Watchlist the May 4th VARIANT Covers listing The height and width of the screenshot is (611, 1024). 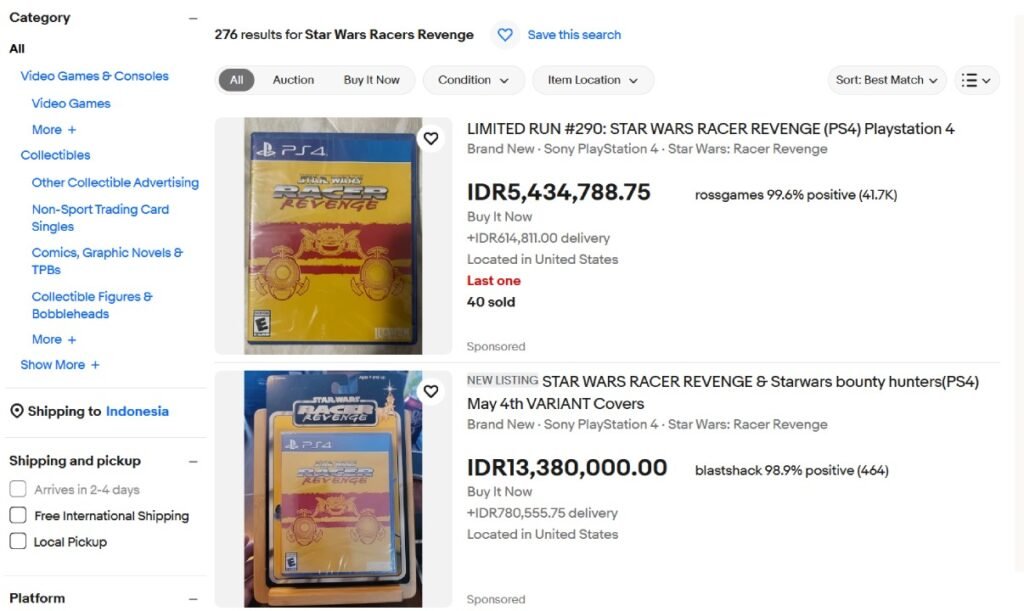point(431,391)
